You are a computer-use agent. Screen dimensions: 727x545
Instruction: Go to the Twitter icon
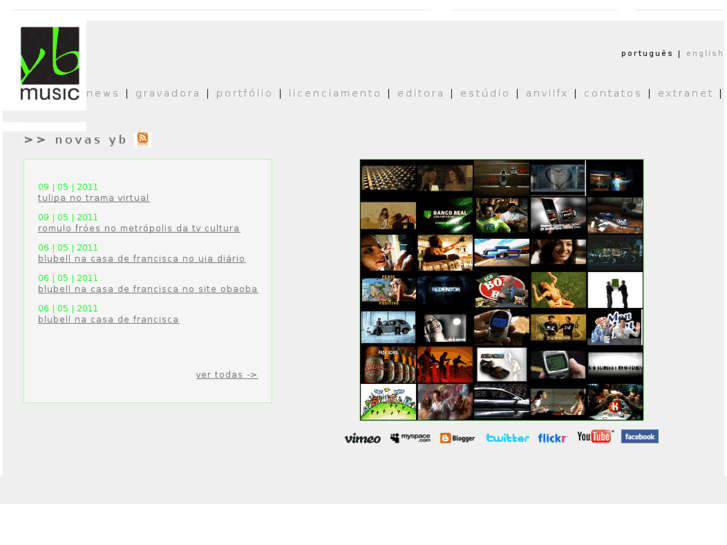(x=507, y=438)
